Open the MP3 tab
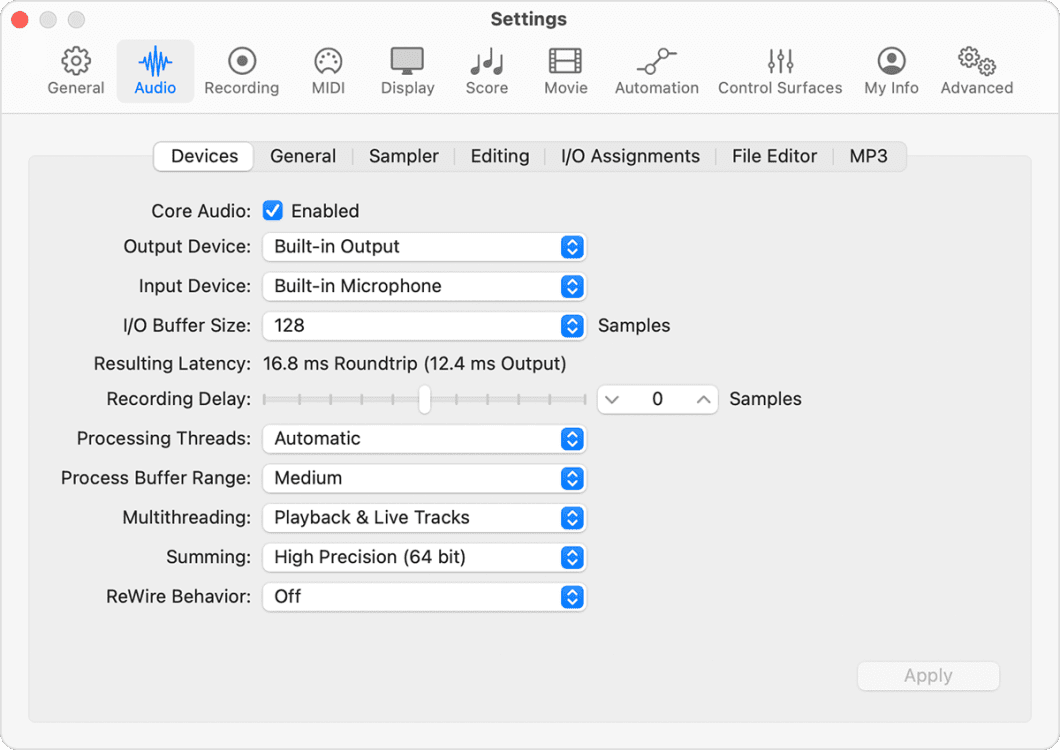This screenshot has height=750, width=1060. click(x=869, y=156)
